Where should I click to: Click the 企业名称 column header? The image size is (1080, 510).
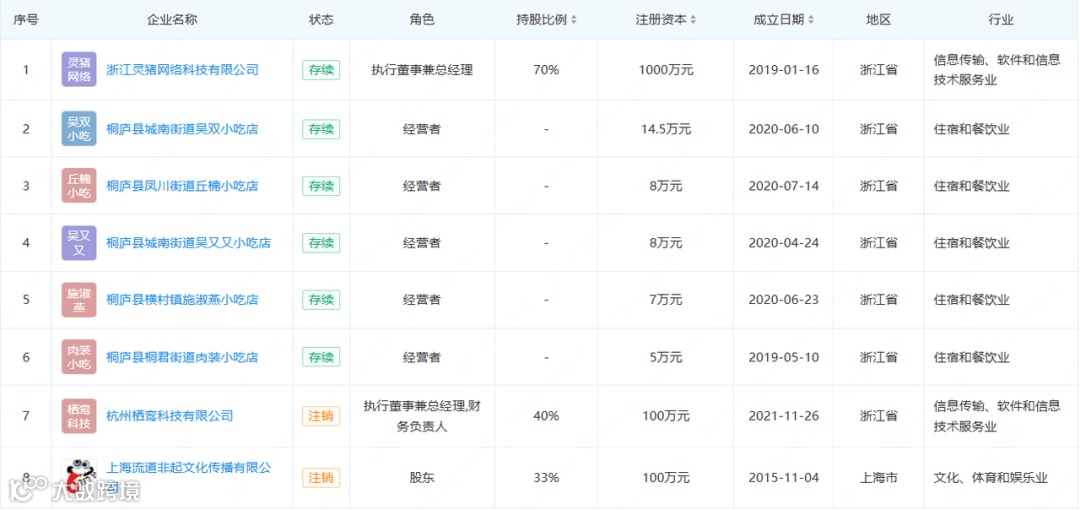(172, 20)
